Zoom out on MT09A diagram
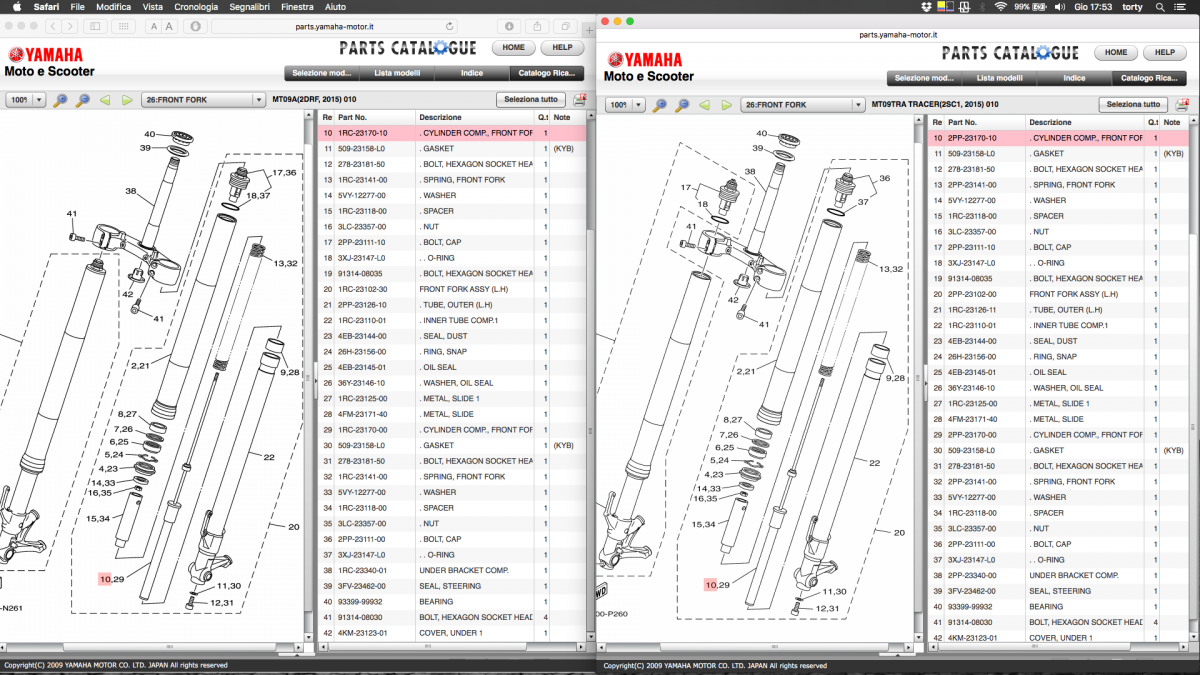The width and height of the screenshot is (1200, 675). tap(83, 100)
